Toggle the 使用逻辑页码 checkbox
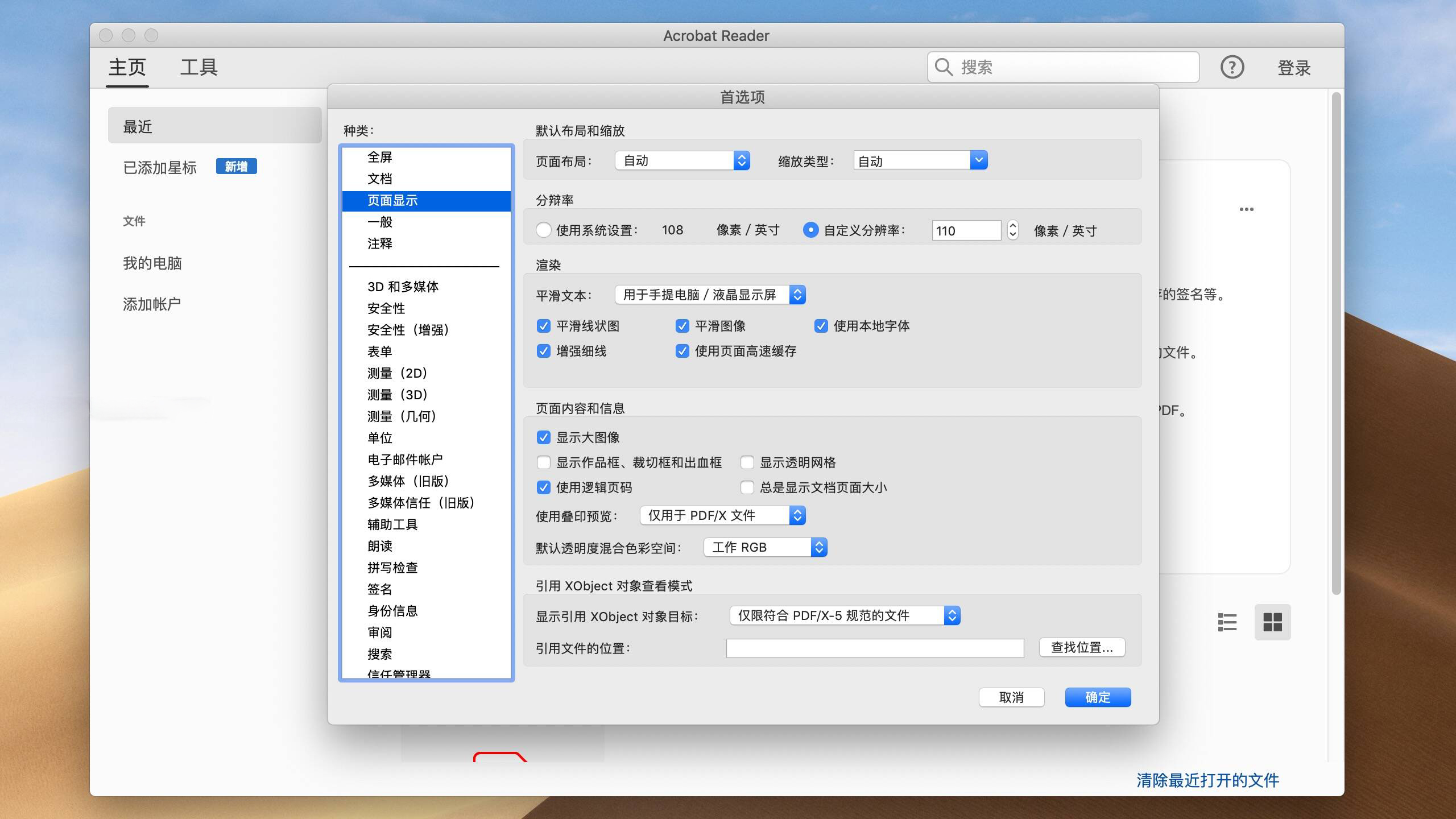1456x819 pixels. [x=544, y=487]
